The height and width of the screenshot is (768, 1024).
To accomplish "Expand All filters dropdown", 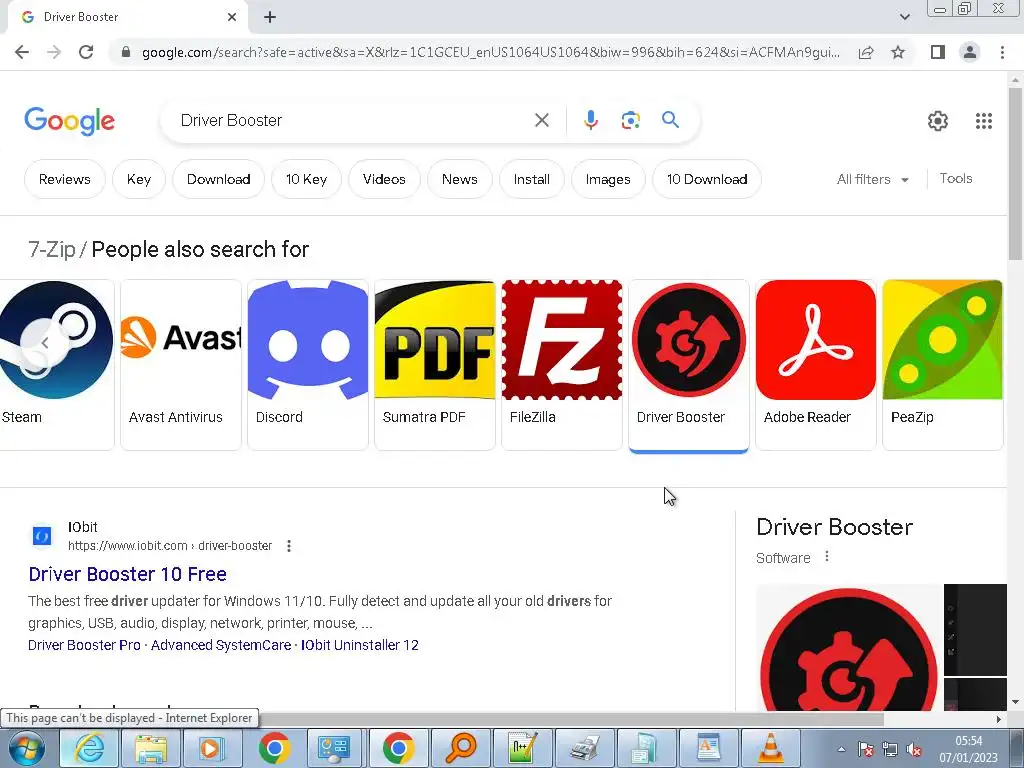I will [872, 179].
